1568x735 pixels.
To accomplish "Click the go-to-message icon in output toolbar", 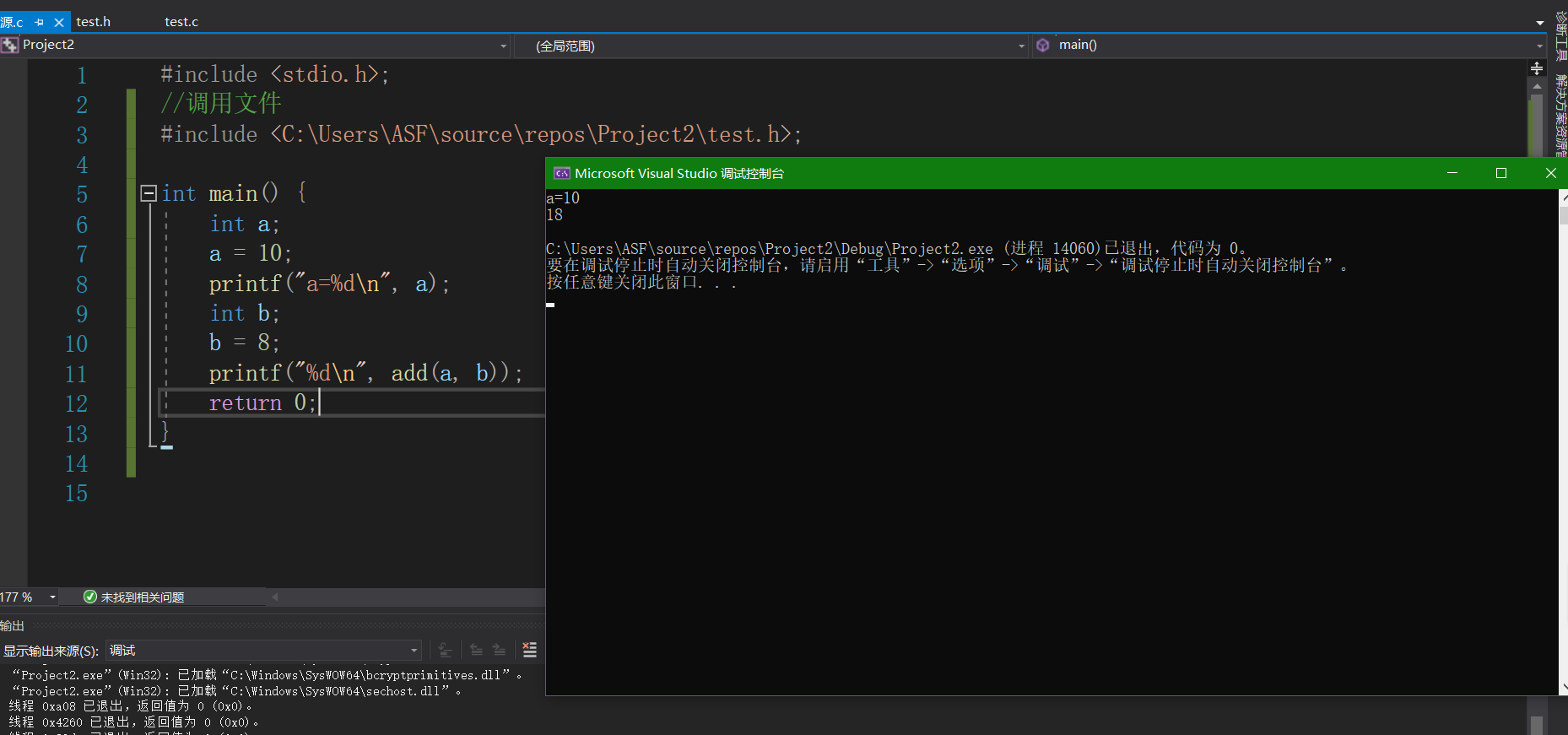I will tap(445, 650).
